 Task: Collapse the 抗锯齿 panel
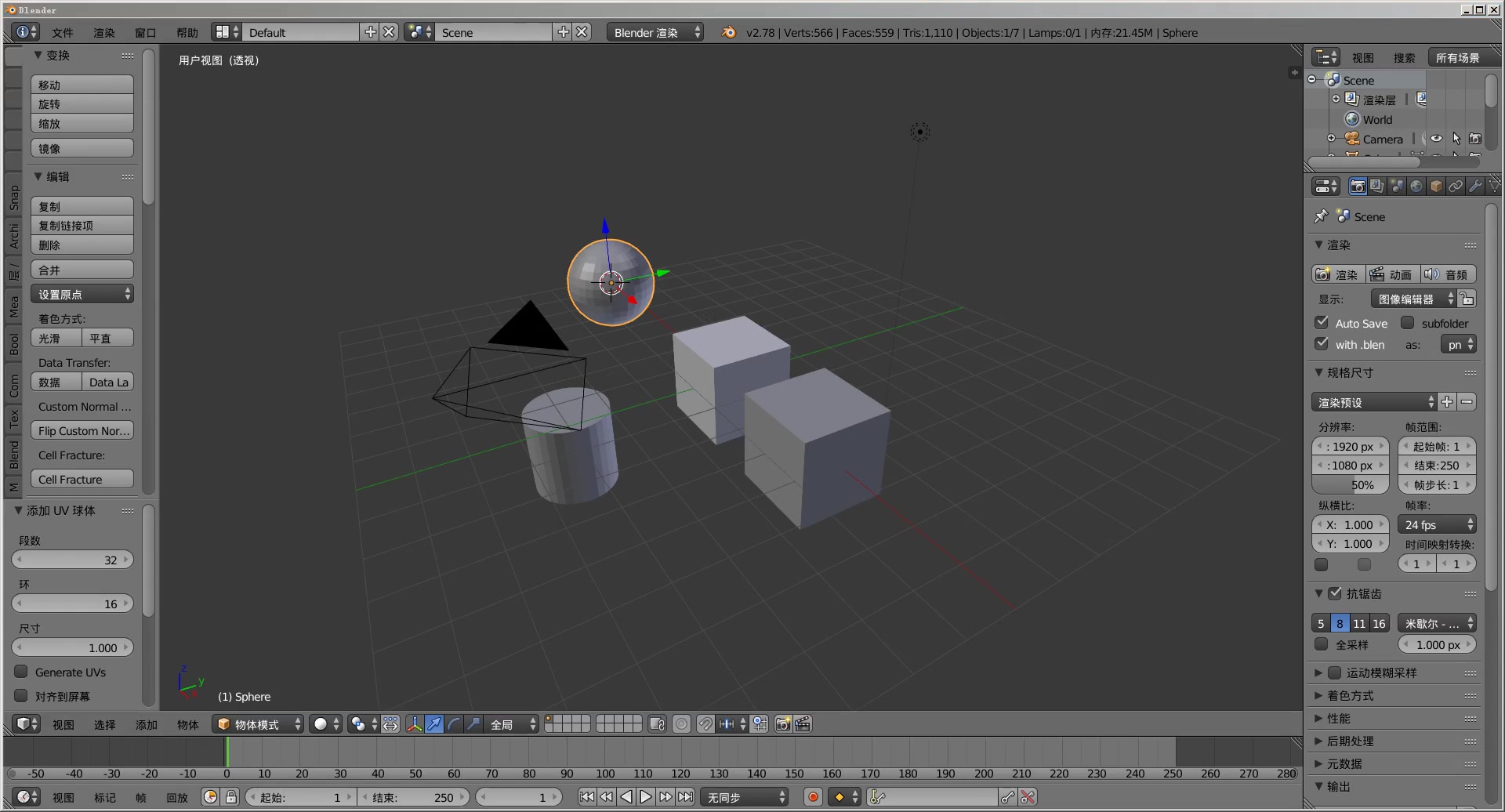1320,593
